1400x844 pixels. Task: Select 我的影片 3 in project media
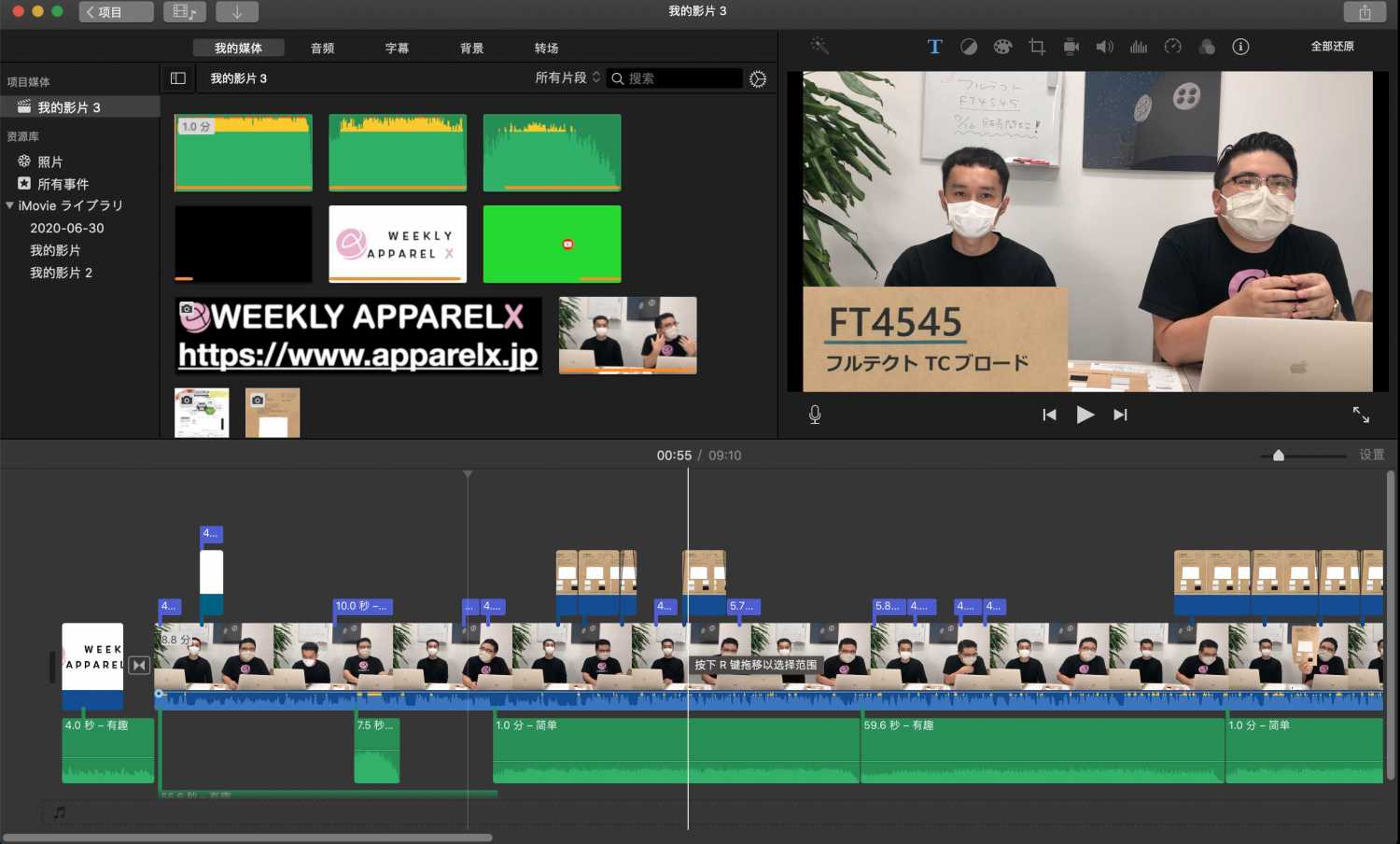pos(80,107)
